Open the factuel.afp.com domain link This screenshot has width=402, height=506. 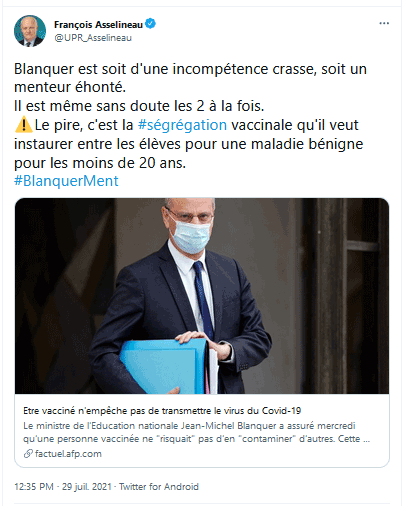pyautogui.click(x=68, y=454)
